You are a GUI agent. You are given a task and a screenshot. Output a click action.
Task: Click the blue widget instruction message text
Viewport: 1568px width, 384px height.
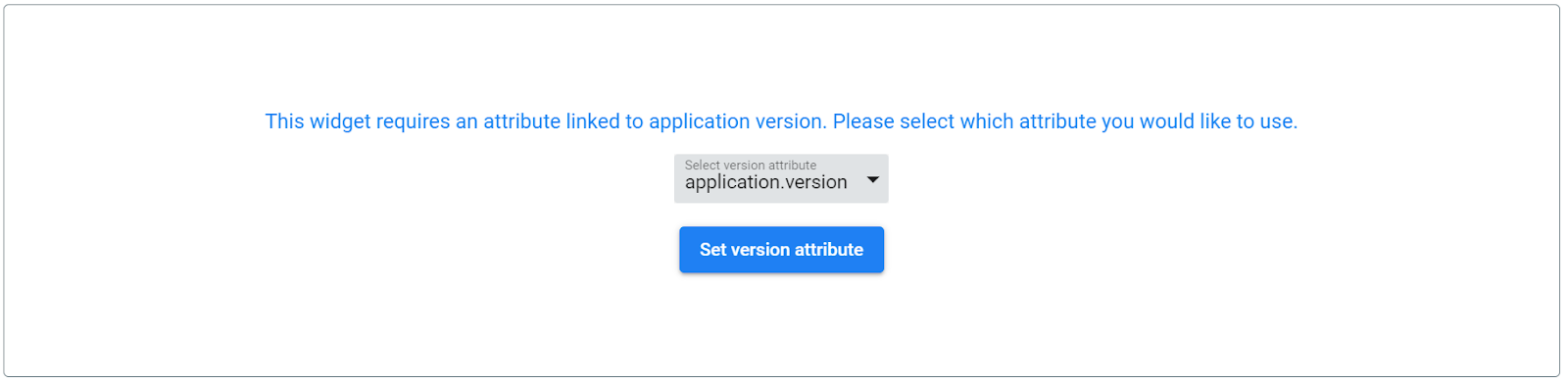pyautogui.click(x=781, y=121)
